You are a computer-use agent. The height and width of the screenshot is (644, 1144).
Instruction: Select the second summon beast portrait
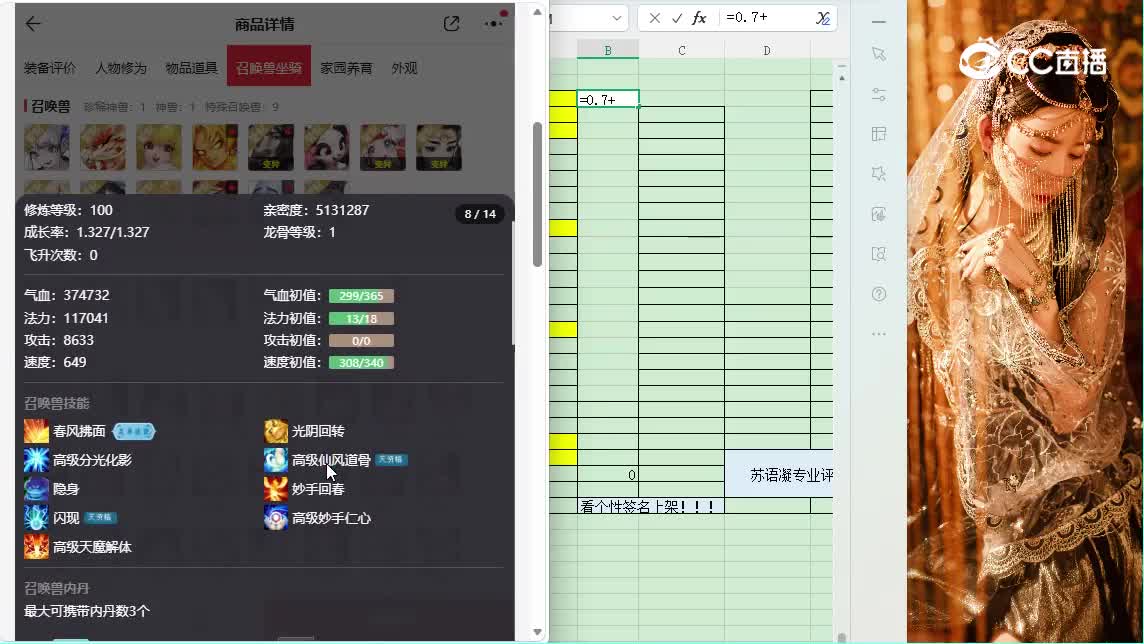[103, 147]
